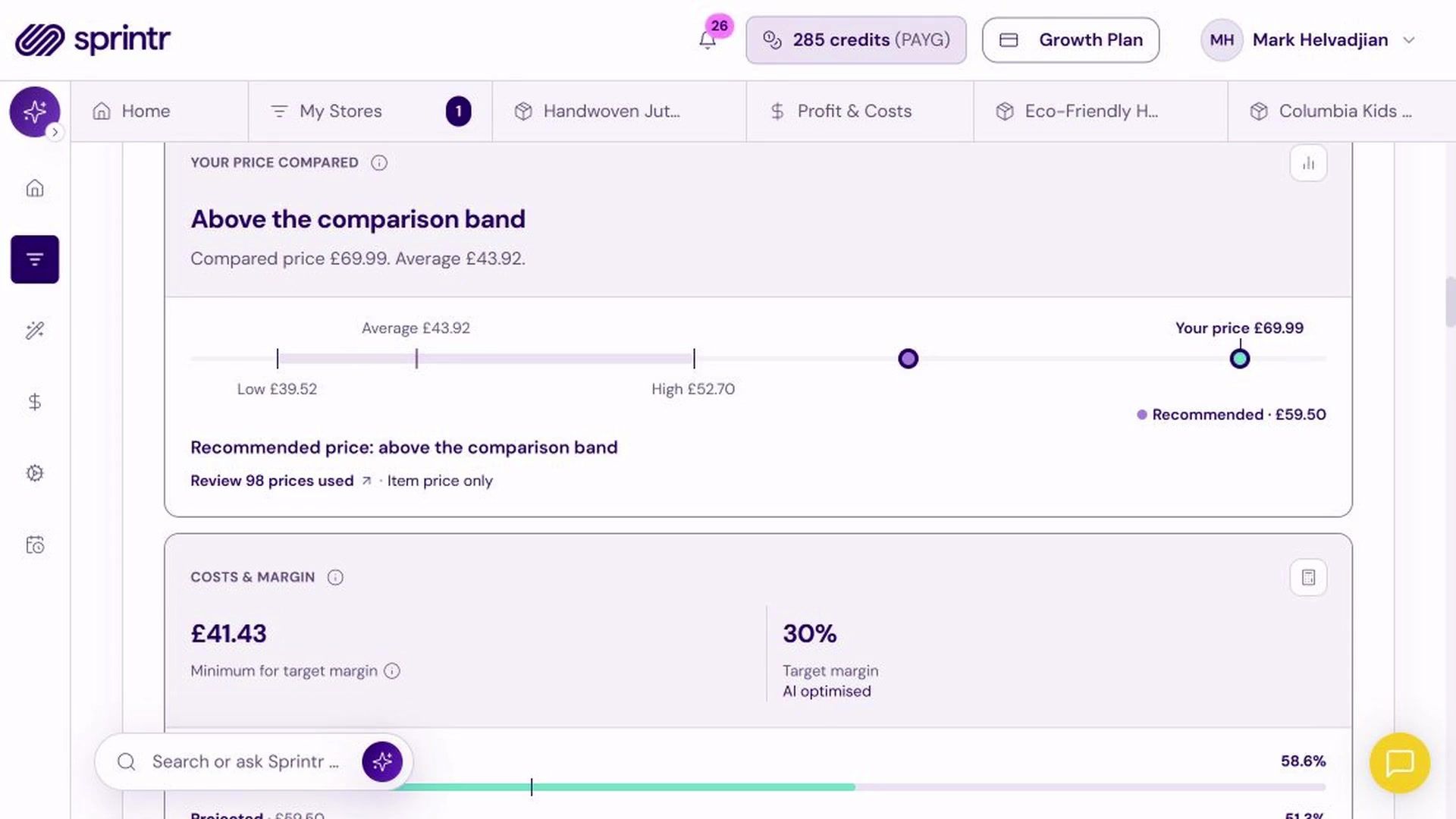Open the notifications bell with 26 badge
The width and height of the screenshot is (1456, 819).
[708, 39]
